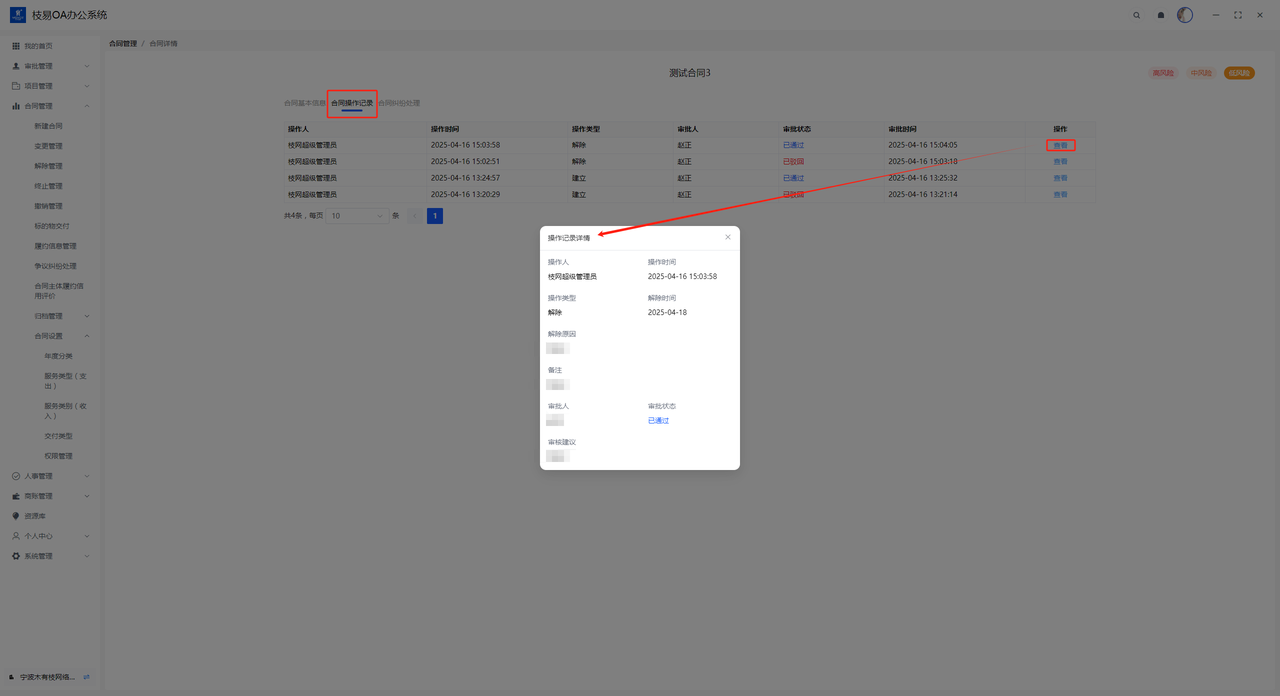The width and height of the screenshot is (1280, 696).
Task: Open the notification bell
Action: tap(1160, 15)
